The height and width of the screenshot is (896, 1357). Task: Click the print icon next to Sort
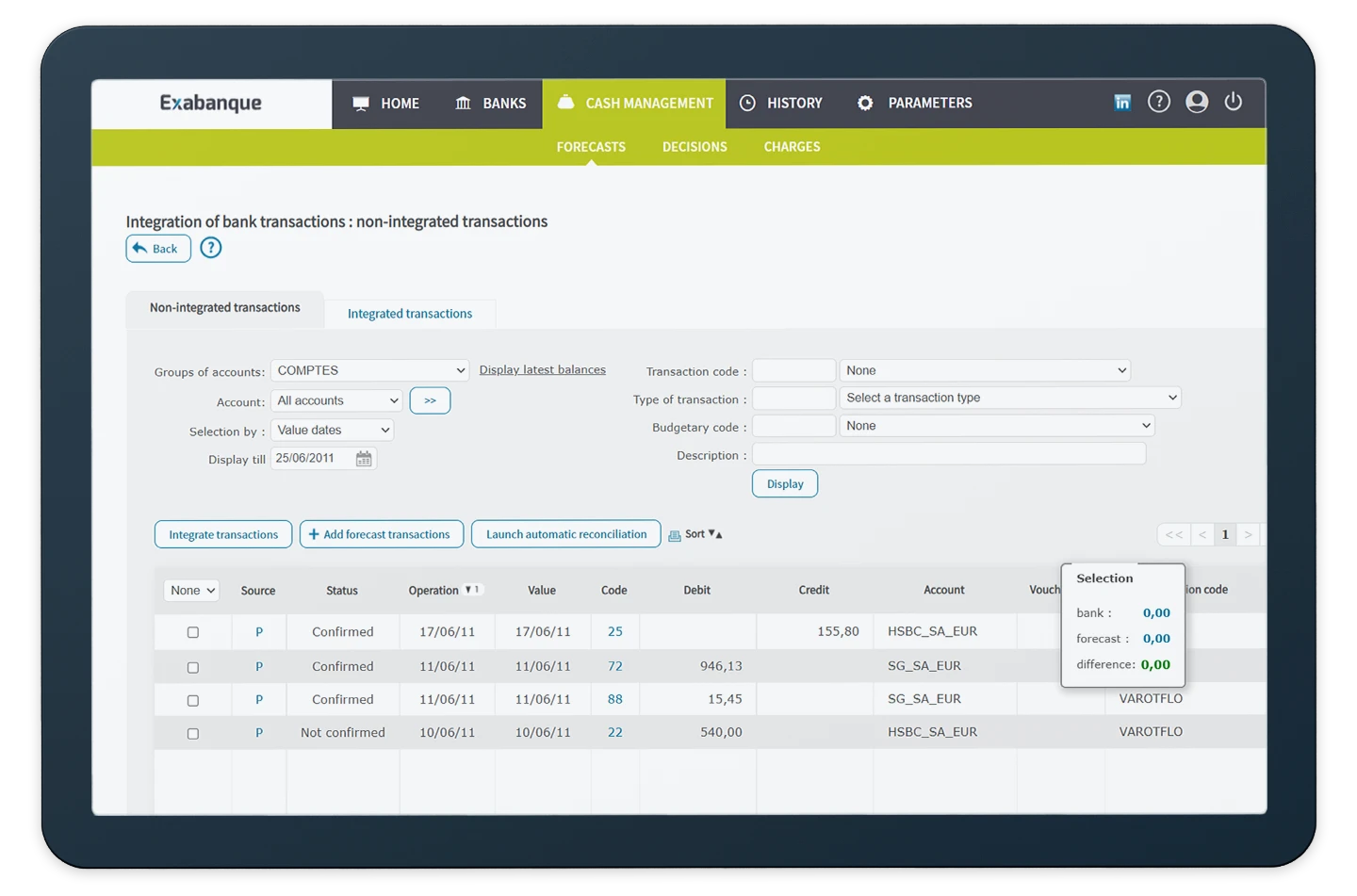click(674, 535)
